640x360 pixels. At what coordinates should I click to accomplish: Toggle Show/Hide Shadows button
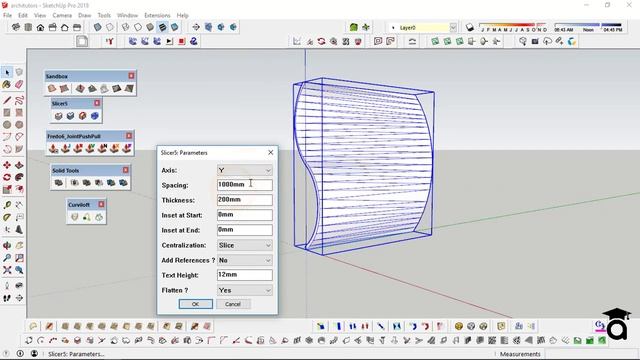pos(470,27)
